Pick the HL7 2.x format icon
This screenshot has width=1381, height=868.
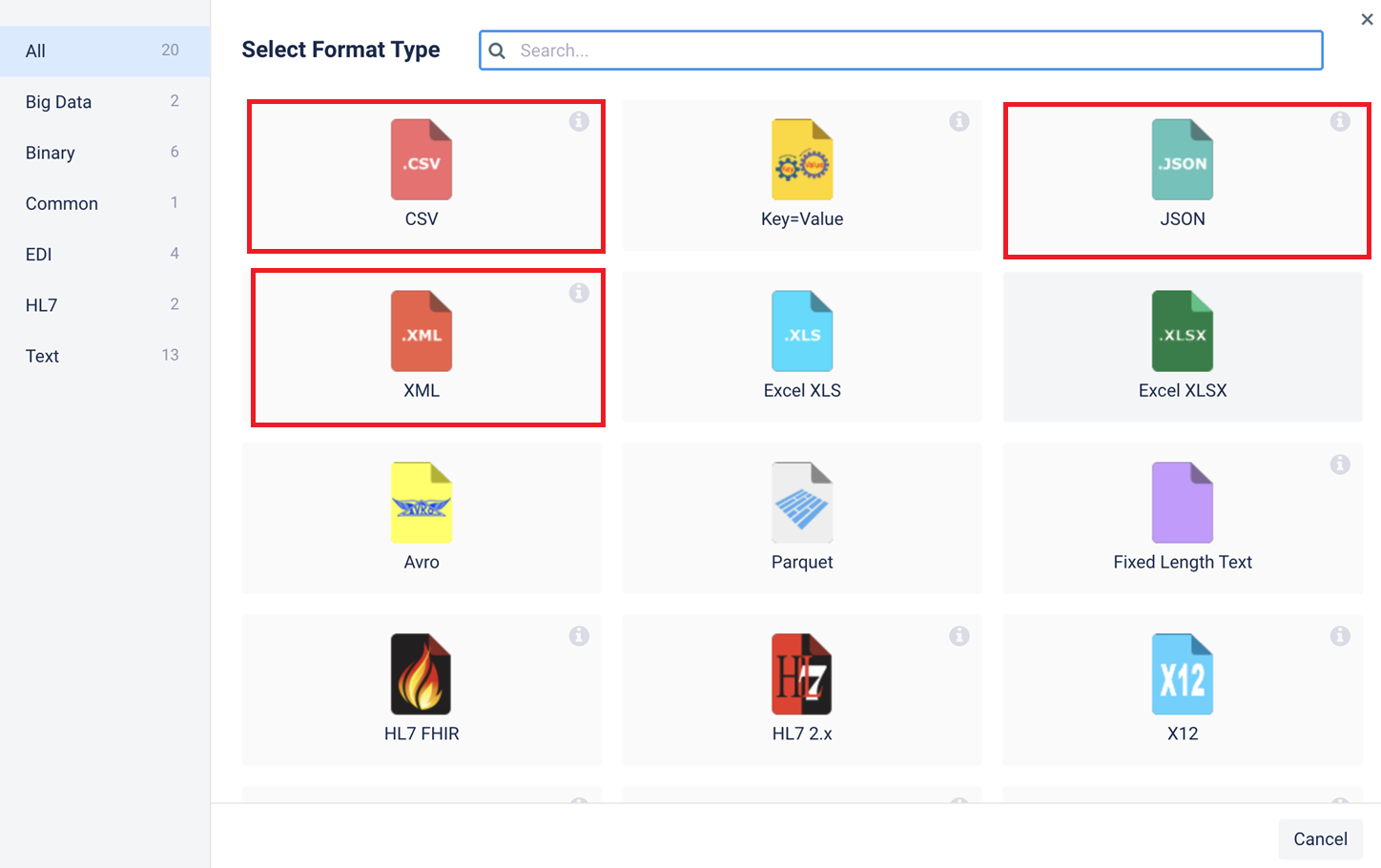pos(802,674)
